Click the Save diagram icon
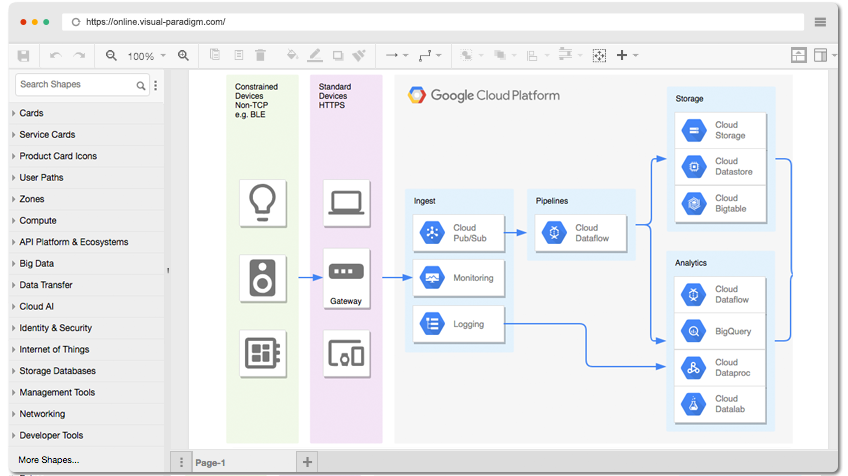The width and height of the screenshot is (848, 476). pyautogui.click(x=23, y=56)
